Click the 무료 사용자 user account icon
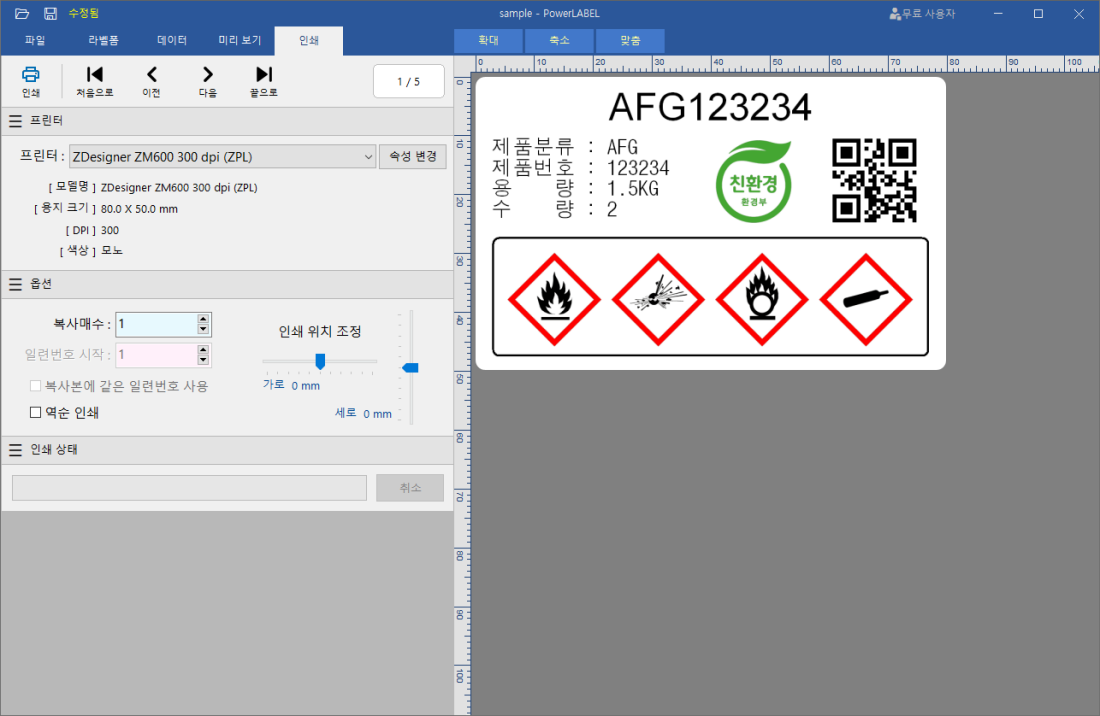The height and width of the screenshot is (716, 1100). (x=894, y=14)
